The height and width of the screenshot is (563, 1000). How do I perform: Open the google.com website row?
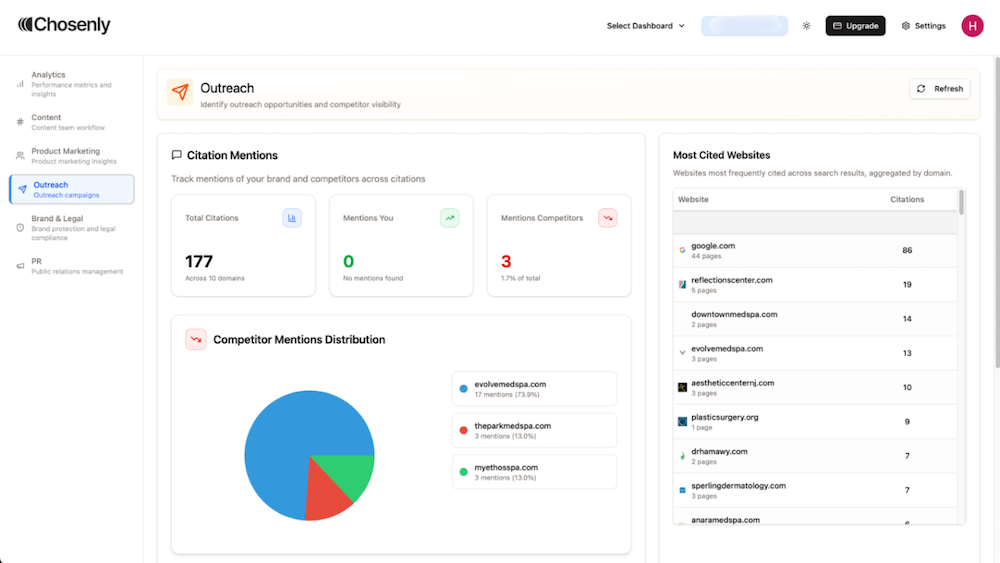[x=815, y=250]
